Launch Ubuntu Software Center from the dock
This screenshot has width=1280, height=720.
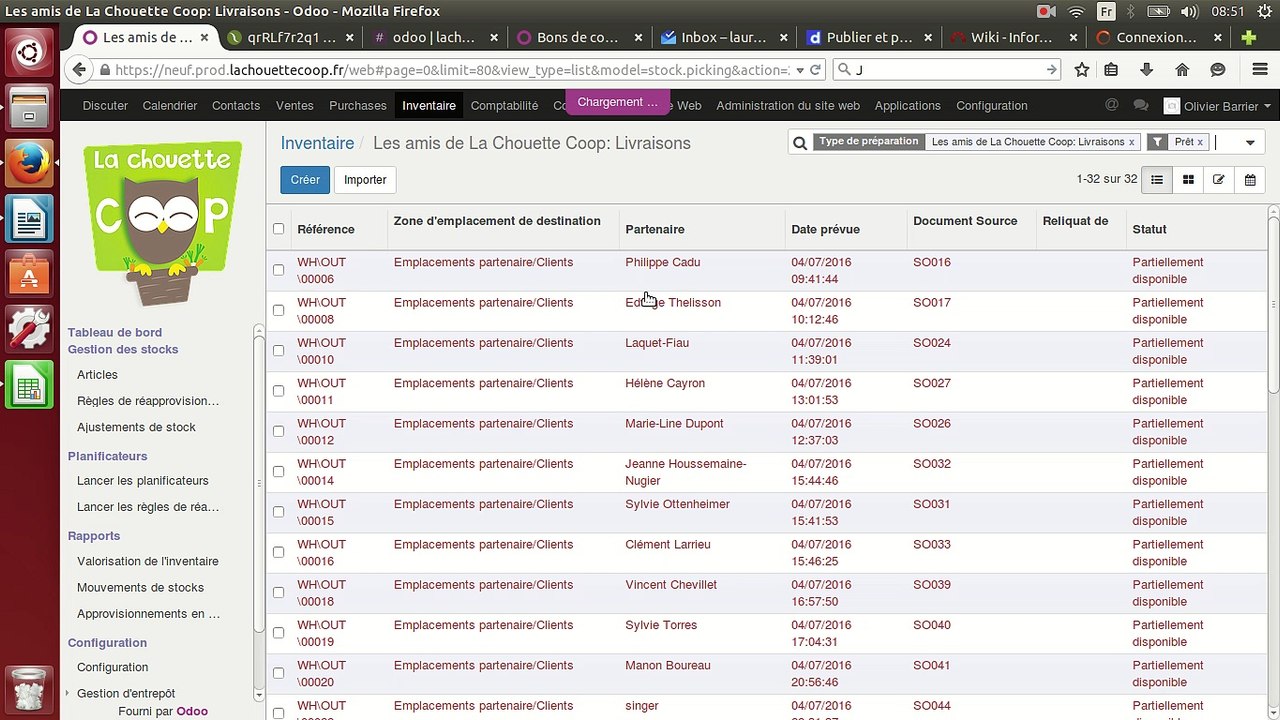tap(30, 274)
